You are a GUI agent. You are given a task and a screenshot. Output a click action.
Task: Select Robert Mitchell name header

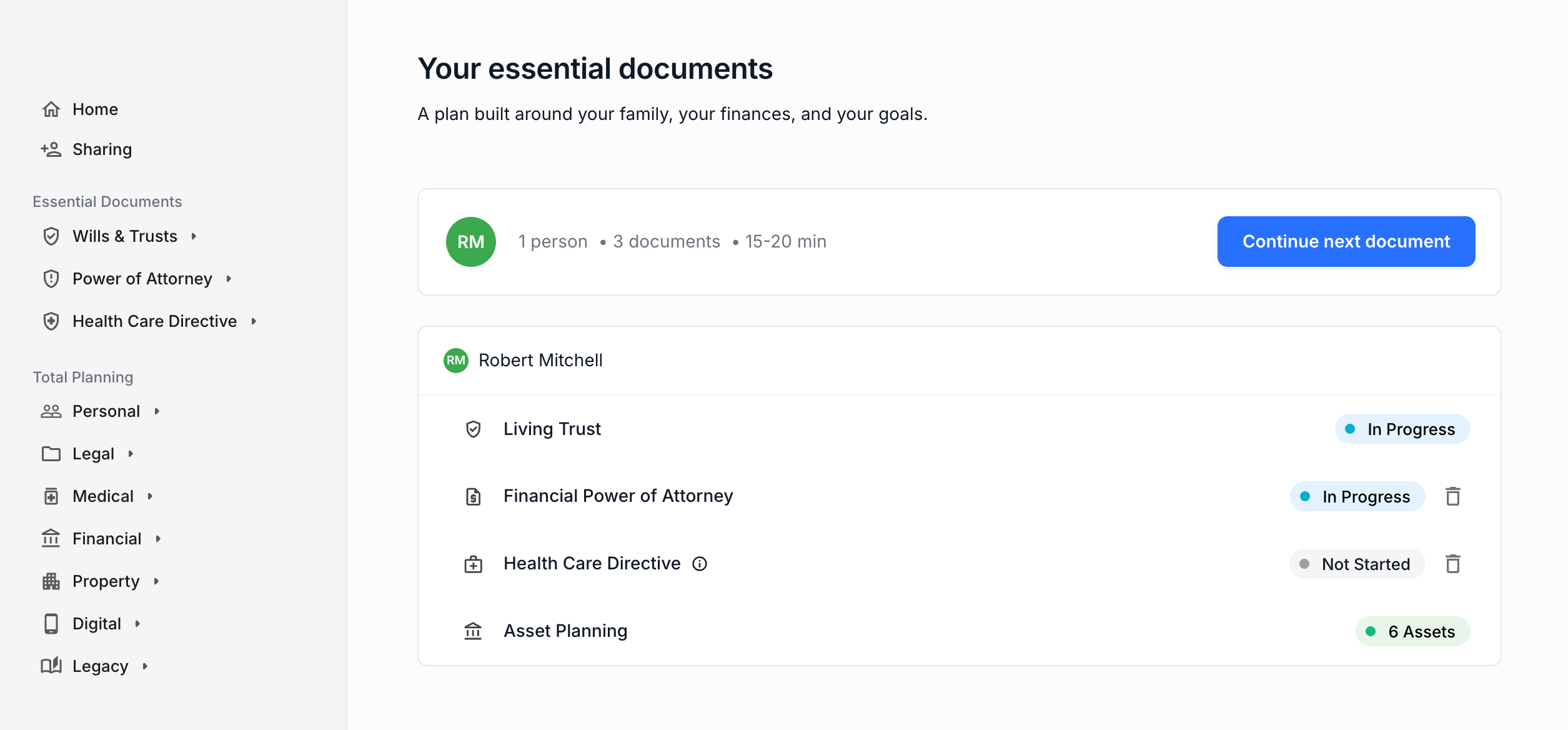point(540,361)
